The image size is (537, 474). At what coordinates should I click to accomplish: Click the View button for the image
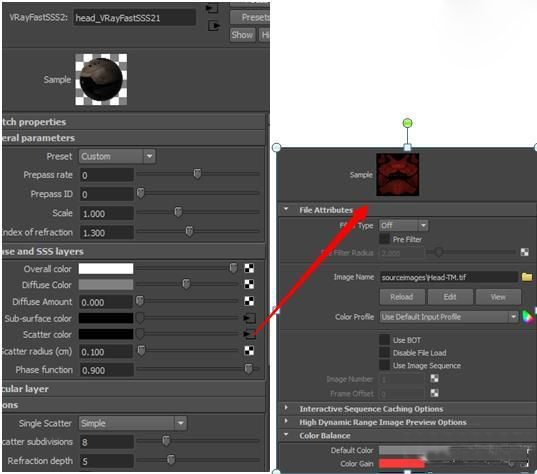[x=498, y=297]
